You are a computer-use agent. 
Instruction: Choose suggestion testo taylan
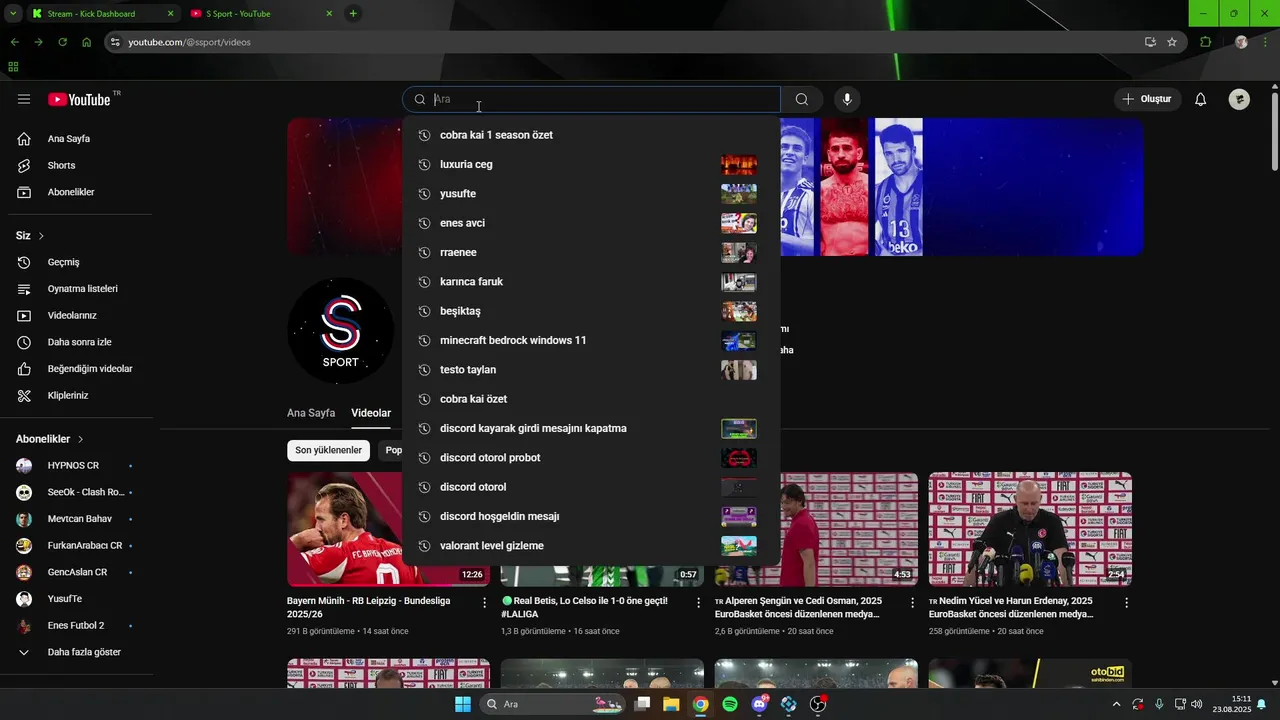tap(591, 370)
